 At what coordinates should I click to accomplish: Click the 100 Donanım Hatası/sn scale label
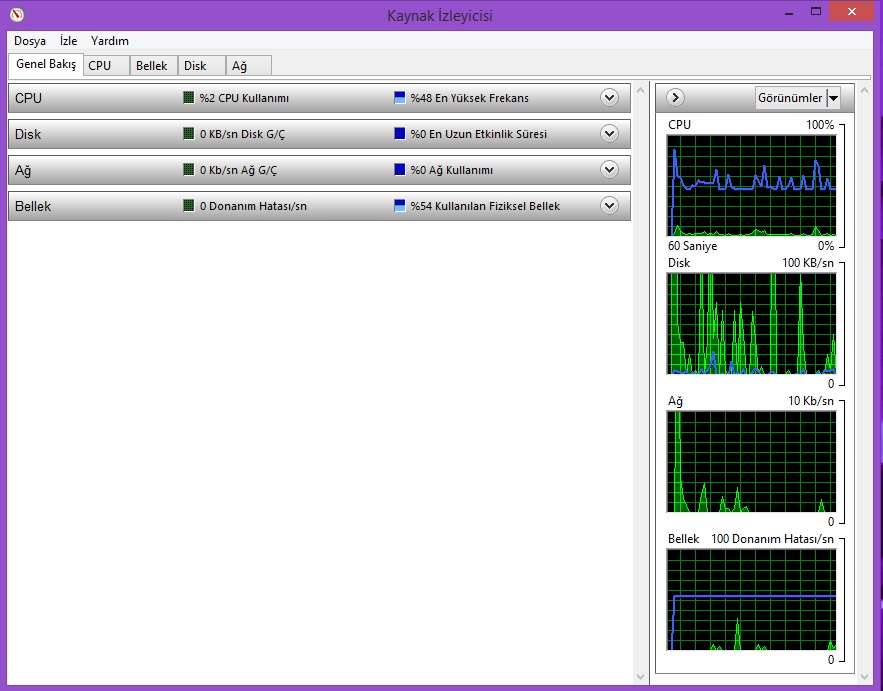tap(773, 539)
